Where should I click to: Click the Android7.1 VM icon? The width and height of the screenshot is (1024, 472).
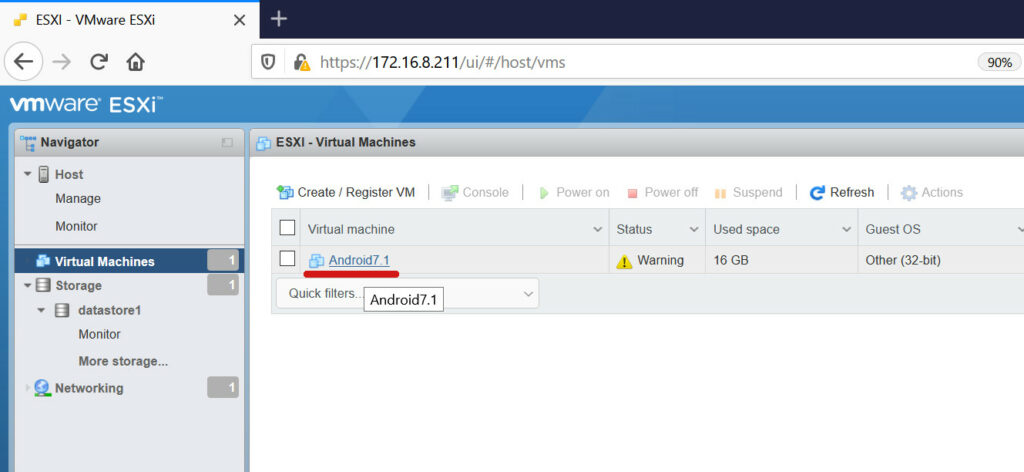pos(316,260)
